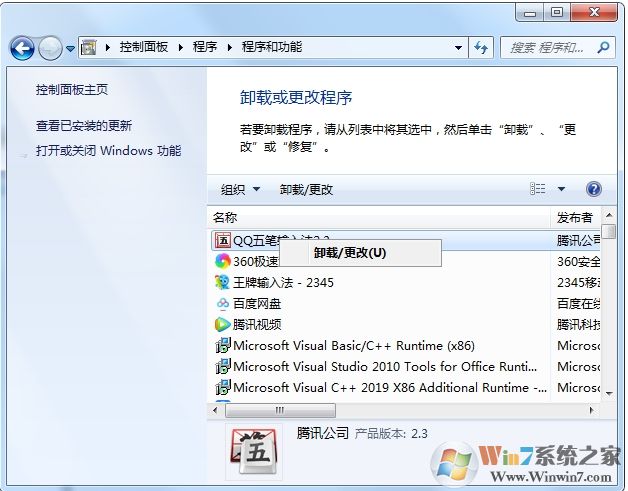Viewport: 628px width, 491px height.
Task: Open the view options dropdown arrow
Action: click(562, 189)
